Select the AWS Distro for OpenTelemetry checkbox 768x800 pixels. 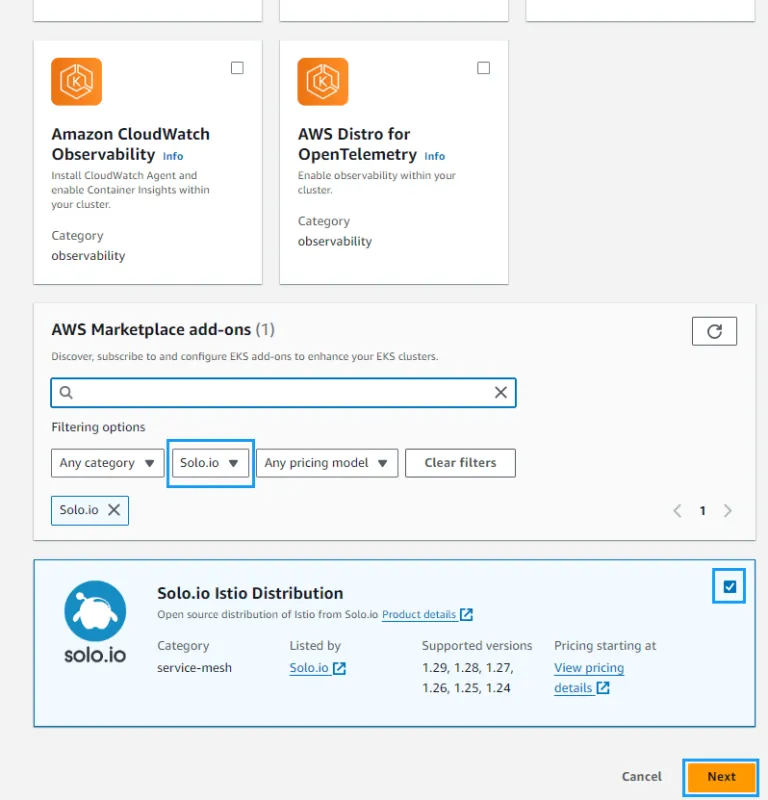coord(483,68)
